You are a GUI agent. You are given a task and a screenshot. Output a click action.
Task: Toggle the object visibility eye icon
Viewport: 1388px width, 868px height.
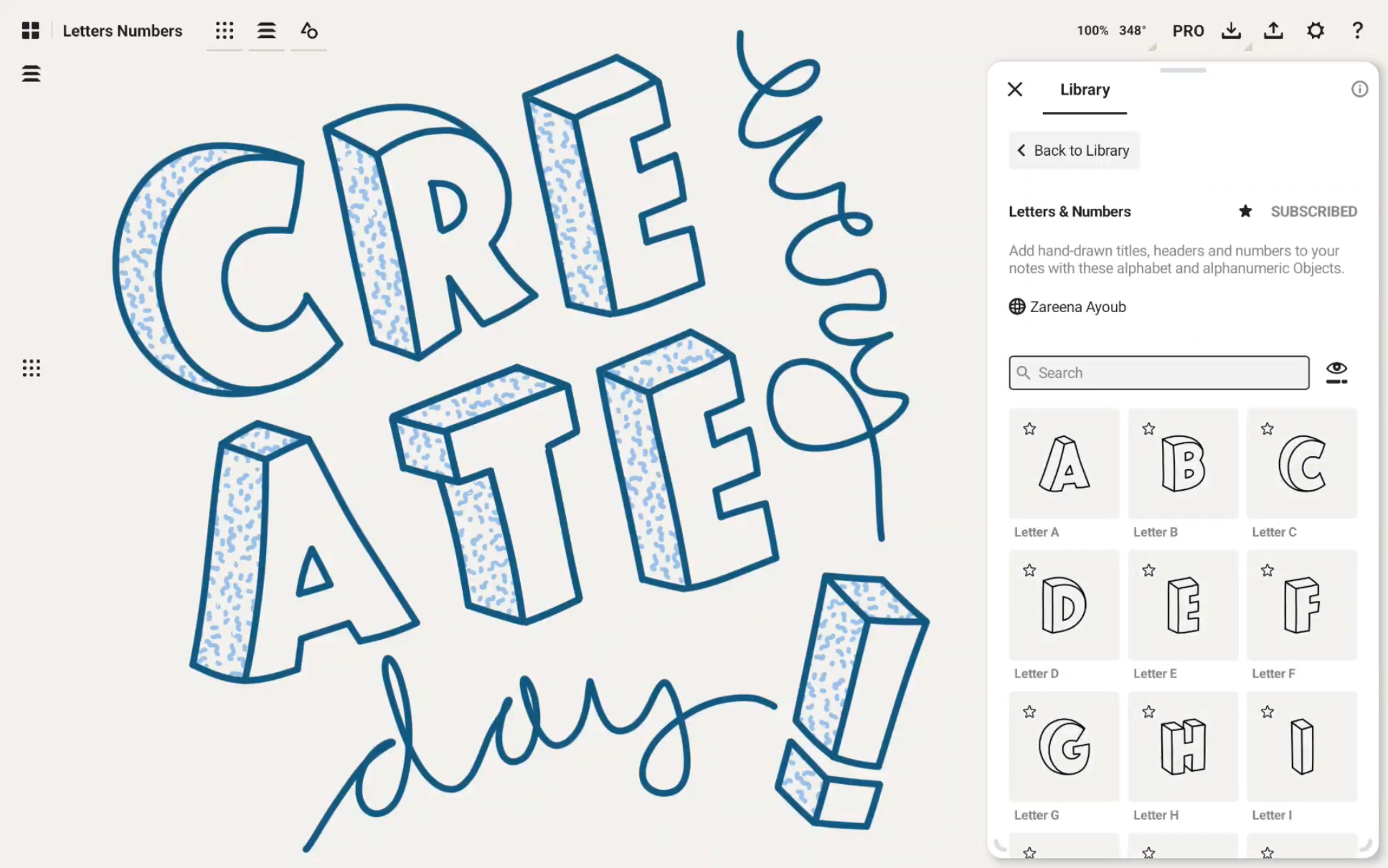click(x=1336, y=372)
